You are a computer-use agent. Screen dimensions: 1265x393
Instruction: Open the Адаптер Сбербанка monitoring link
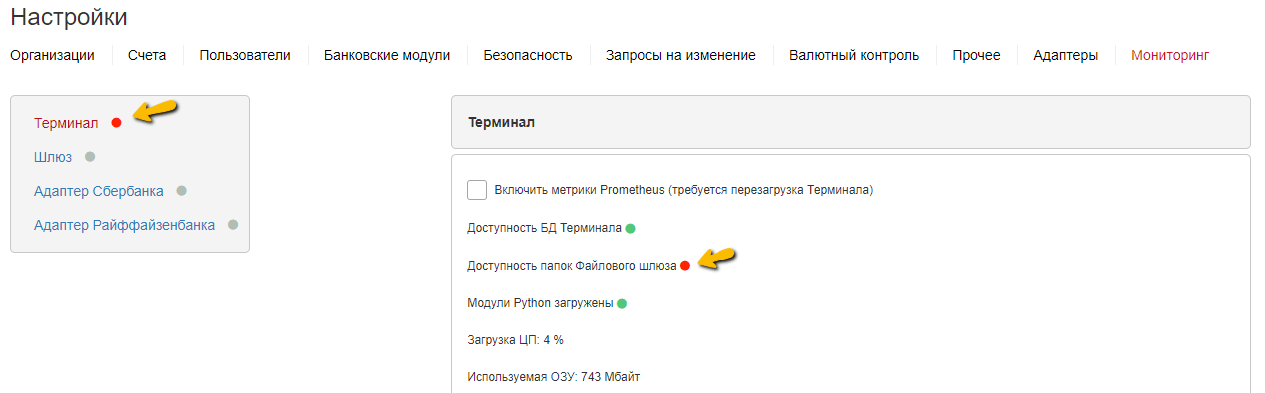pyautogui.click(x=99, y=191)
